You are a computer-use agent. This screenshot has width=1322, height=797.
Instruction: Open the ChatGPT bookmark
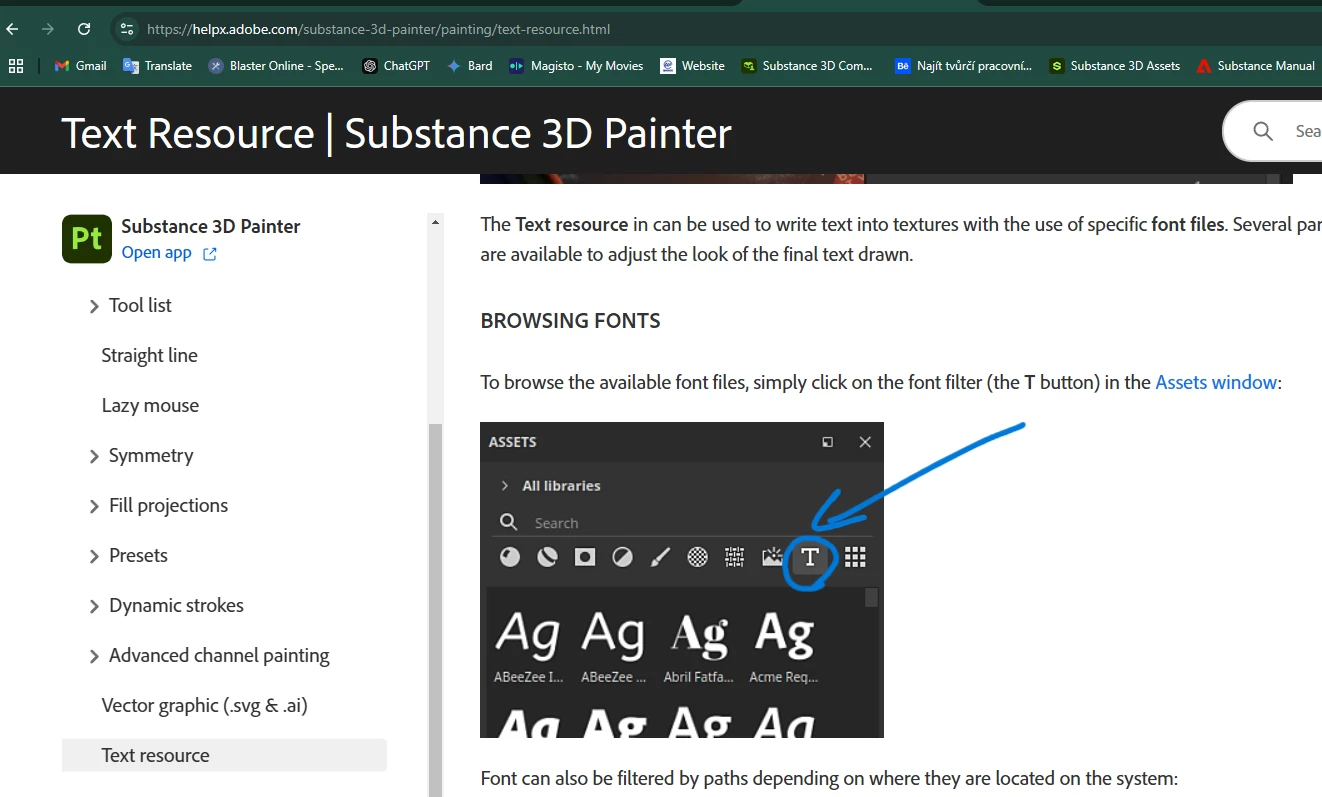(x=396, y=66)
